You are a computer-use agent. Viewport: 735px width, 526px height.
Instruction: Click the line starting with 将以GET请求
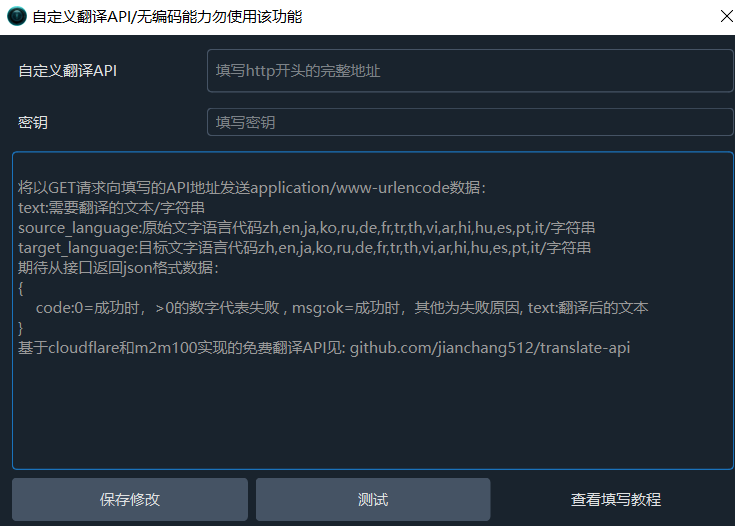point(252,188)
